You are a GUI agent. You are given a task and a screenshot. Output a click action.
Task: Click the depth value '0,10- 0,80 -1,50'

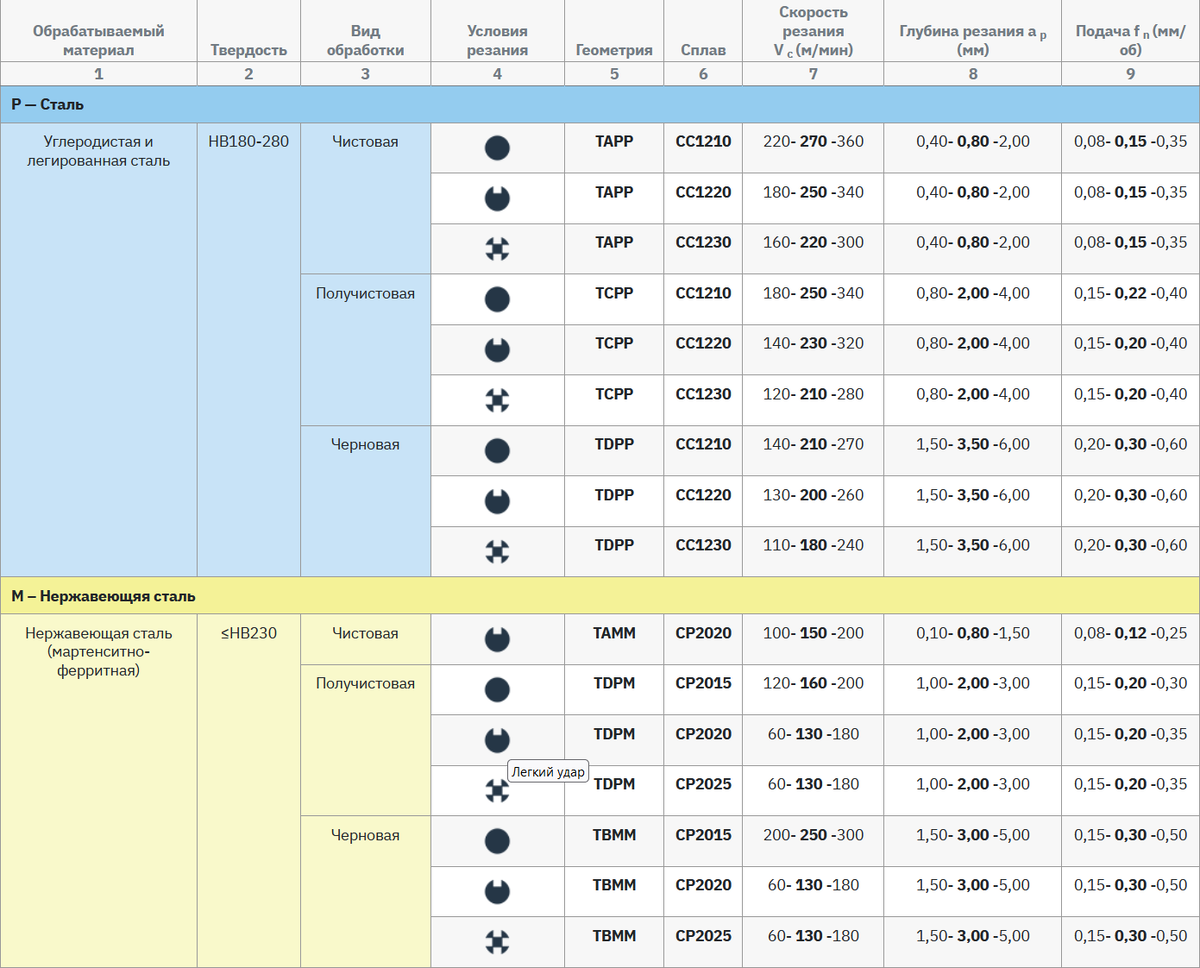pyautogui.click(x=973, y=633)
